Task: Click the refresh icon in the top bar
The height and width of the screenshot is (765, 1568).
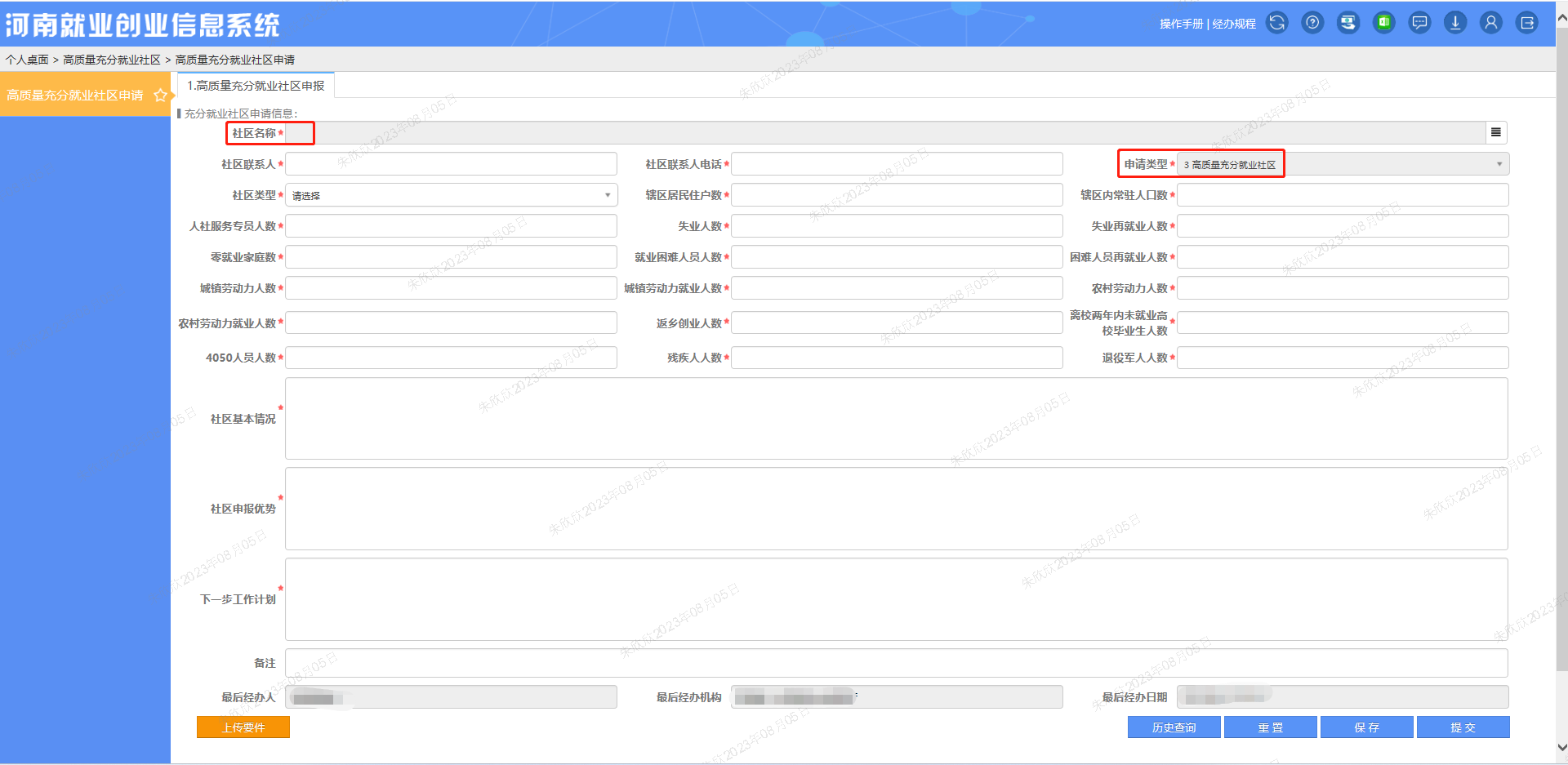Action: (1276, 23)
